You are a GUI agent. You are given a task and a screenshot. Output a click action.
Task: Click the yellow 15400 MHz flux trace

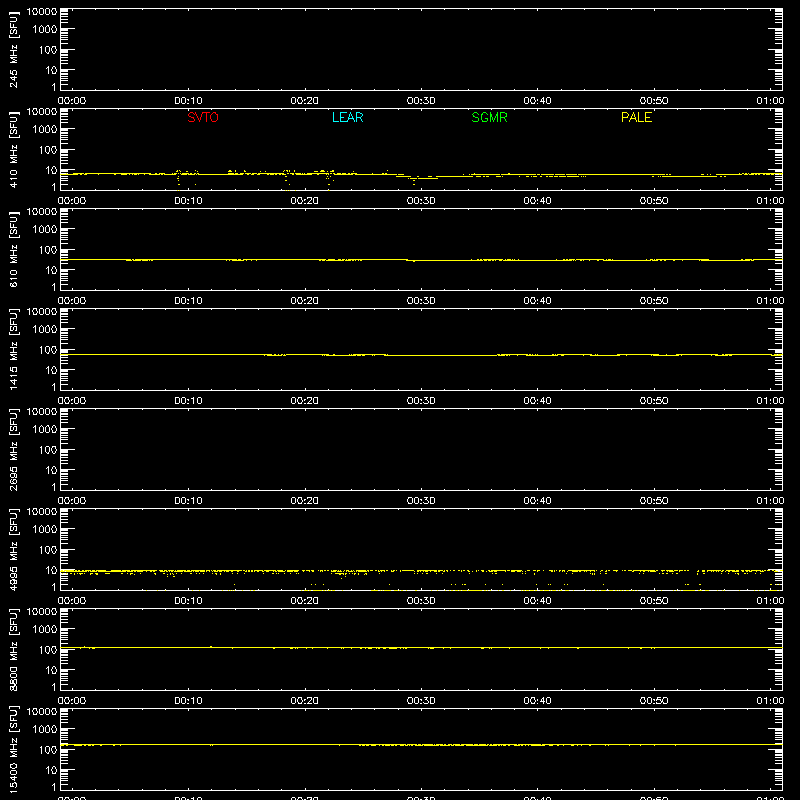click(421, 745)
